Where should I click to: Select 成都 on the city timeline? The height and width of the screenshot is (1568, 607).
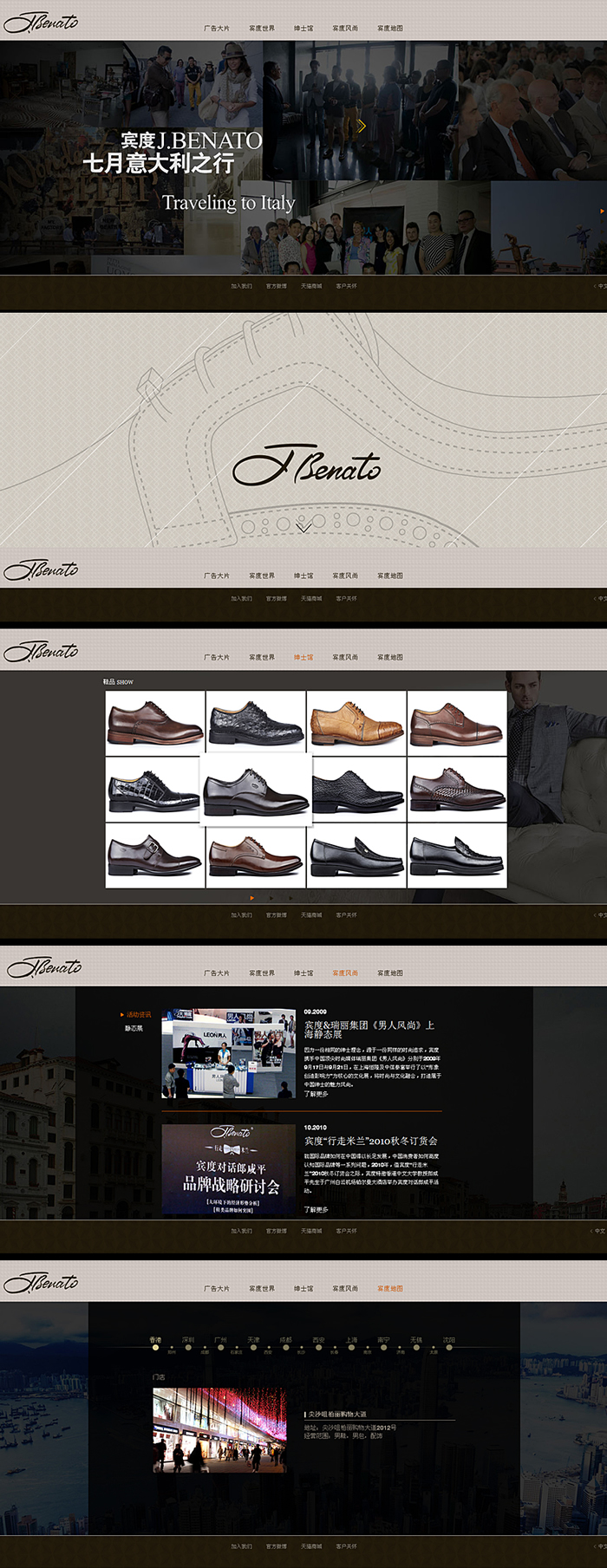(286, 1340)
